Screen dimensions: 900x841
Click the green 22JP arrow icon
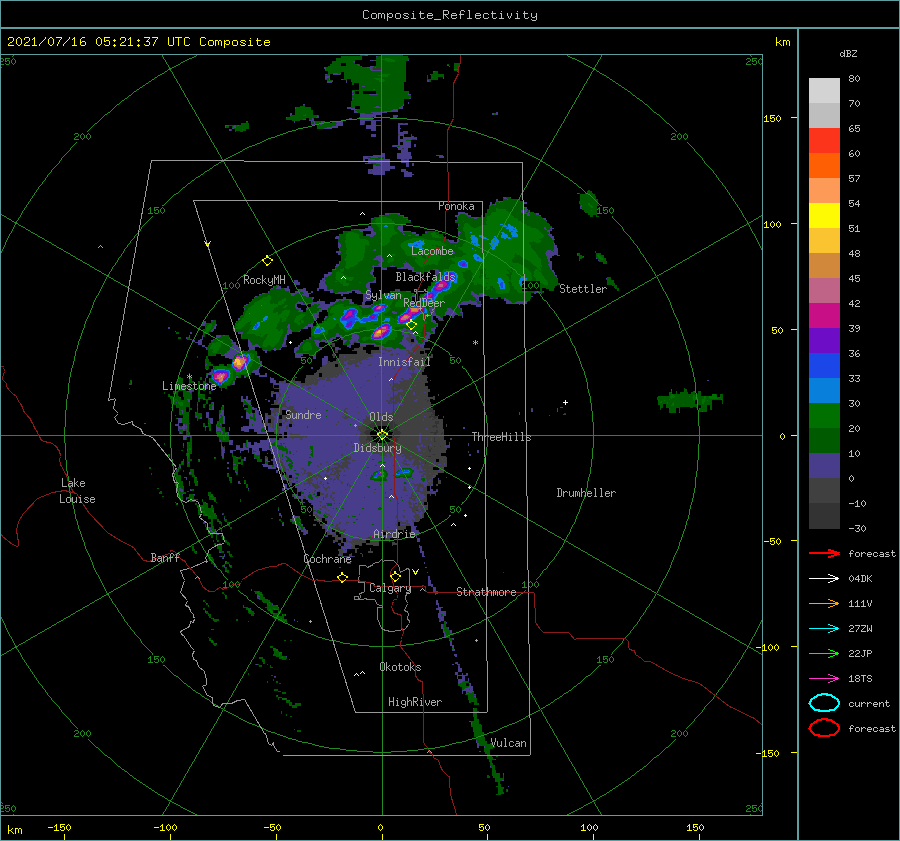824,653
